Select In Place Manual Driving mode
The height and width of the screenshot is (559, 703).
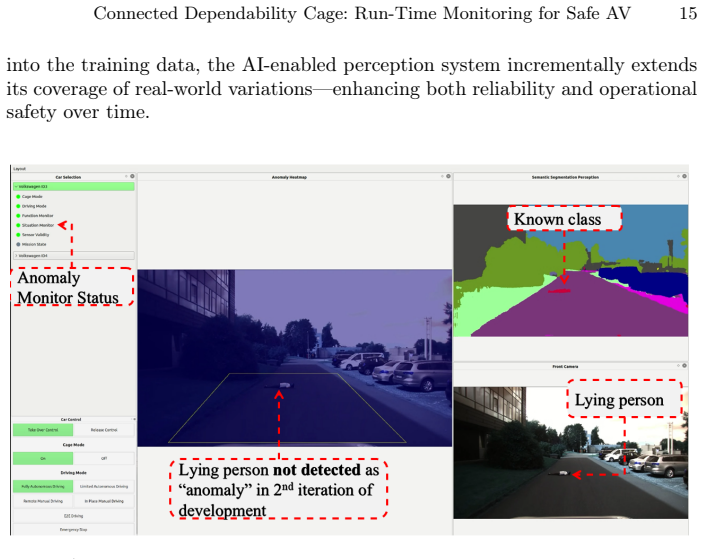pyautogui.click(x=104, y=501)
